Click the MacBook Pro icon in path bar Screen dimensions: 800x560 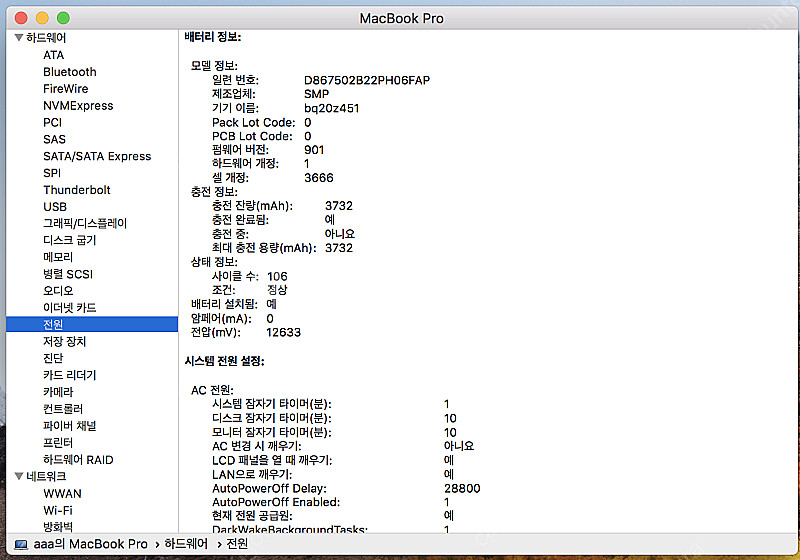point(21,544)
